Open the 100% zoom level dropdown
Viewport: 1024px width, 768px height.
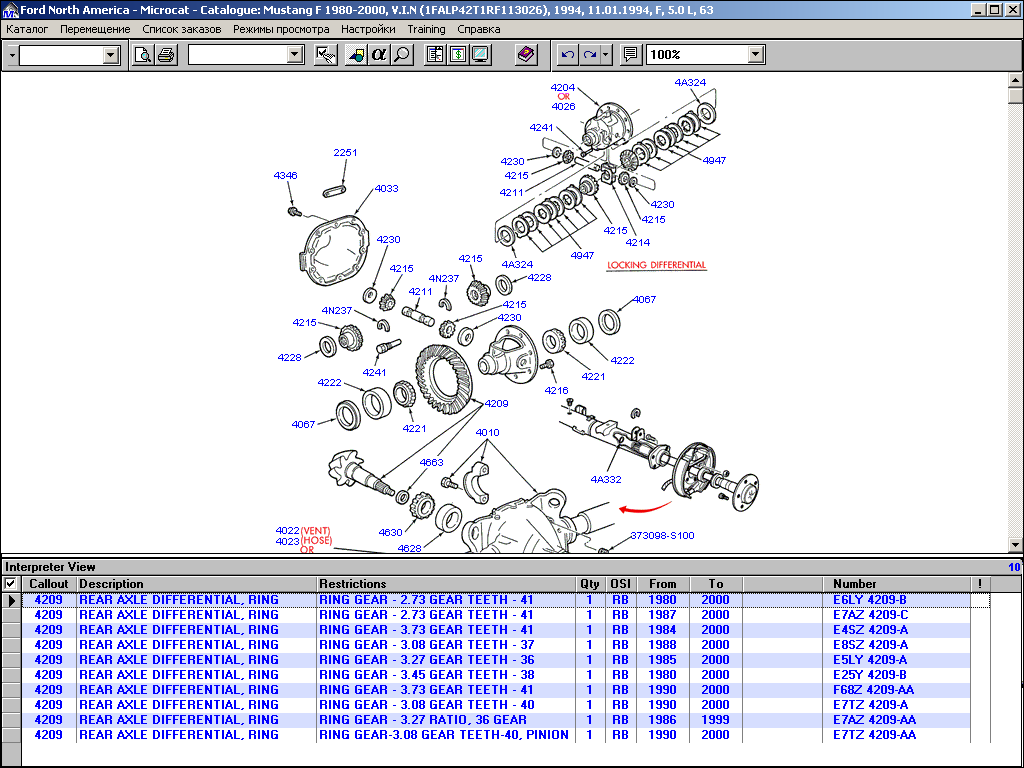pyautogui.click(x=756, y=55)
